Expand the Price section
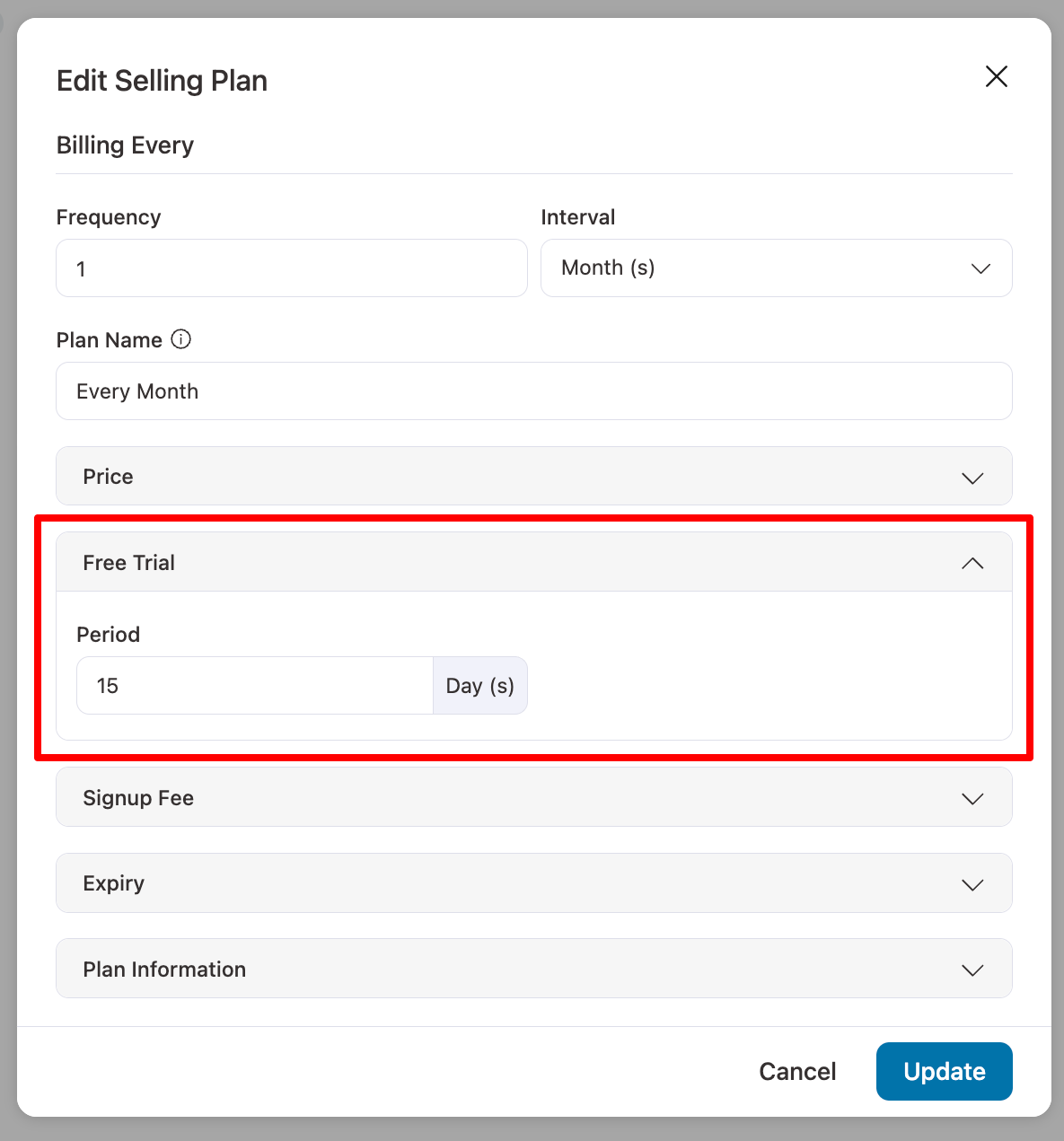The height and width of the screenshot is (1141, 1064). pos(533,477)
